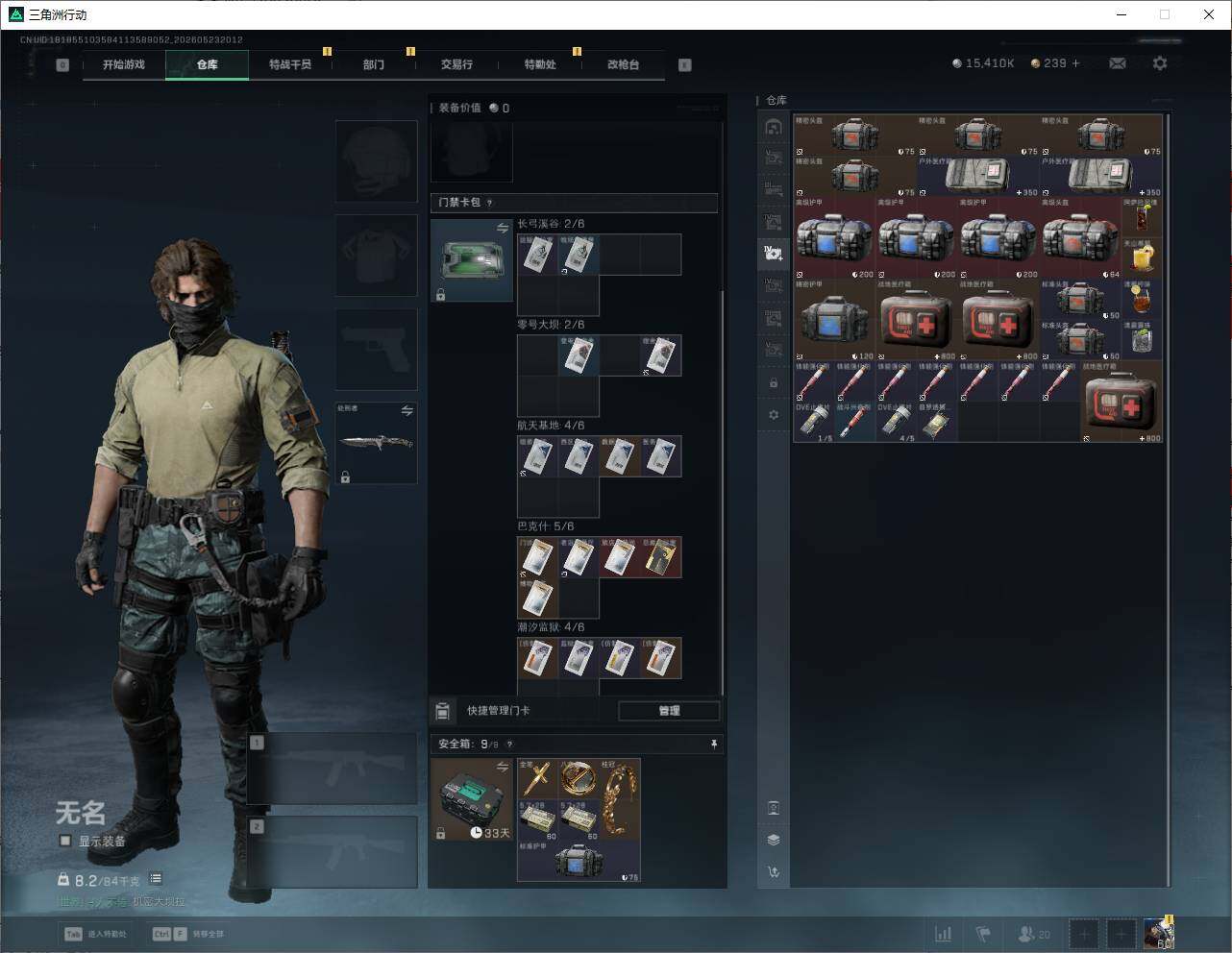Open the friends icon showing 20
The width and height of the screenshot is (1232, 953).
coord(1034,934)
